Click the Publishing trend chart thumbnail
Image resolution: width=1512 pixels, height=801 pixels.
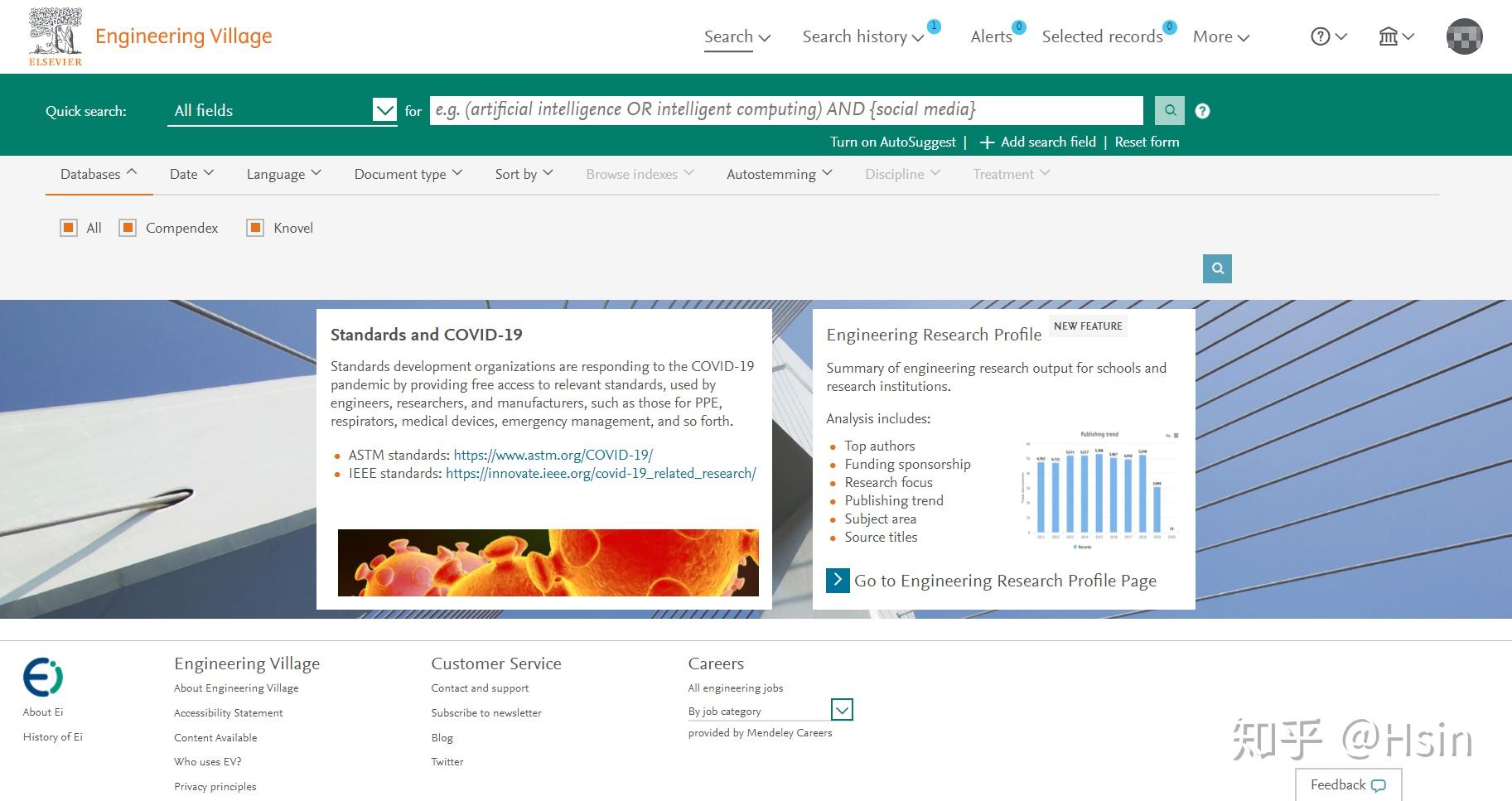[x=1099, y=490]
